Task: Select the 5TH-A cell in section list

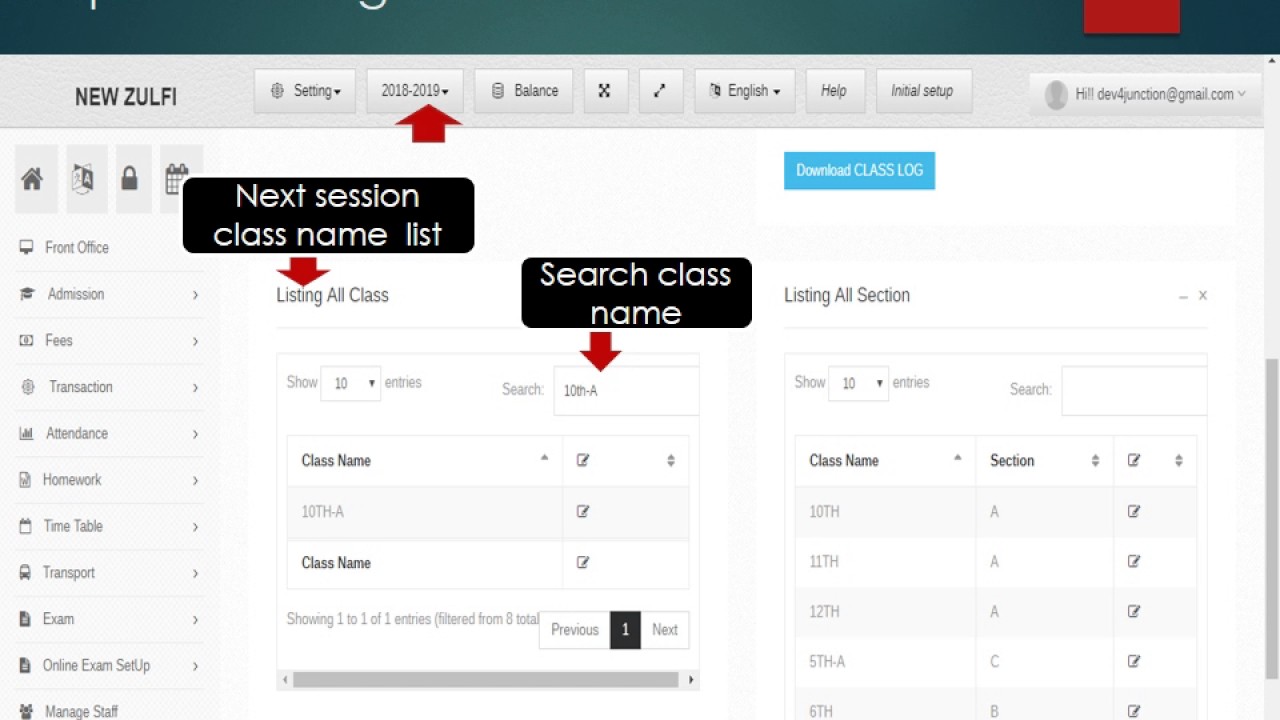Action: (886, 662)
